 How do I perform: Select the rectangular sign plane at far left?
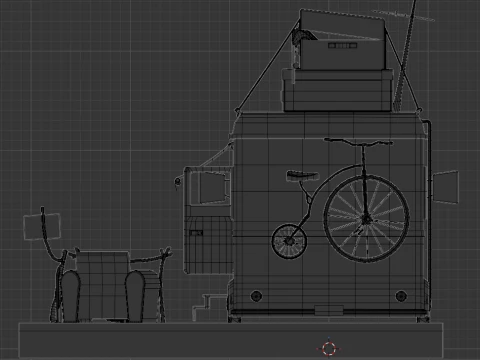point(42,227)
